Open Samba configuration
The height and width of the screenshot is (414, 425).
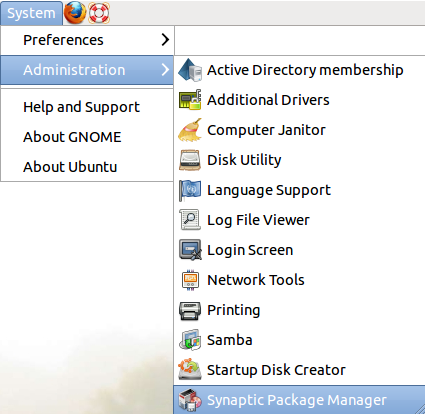[300, 340]
